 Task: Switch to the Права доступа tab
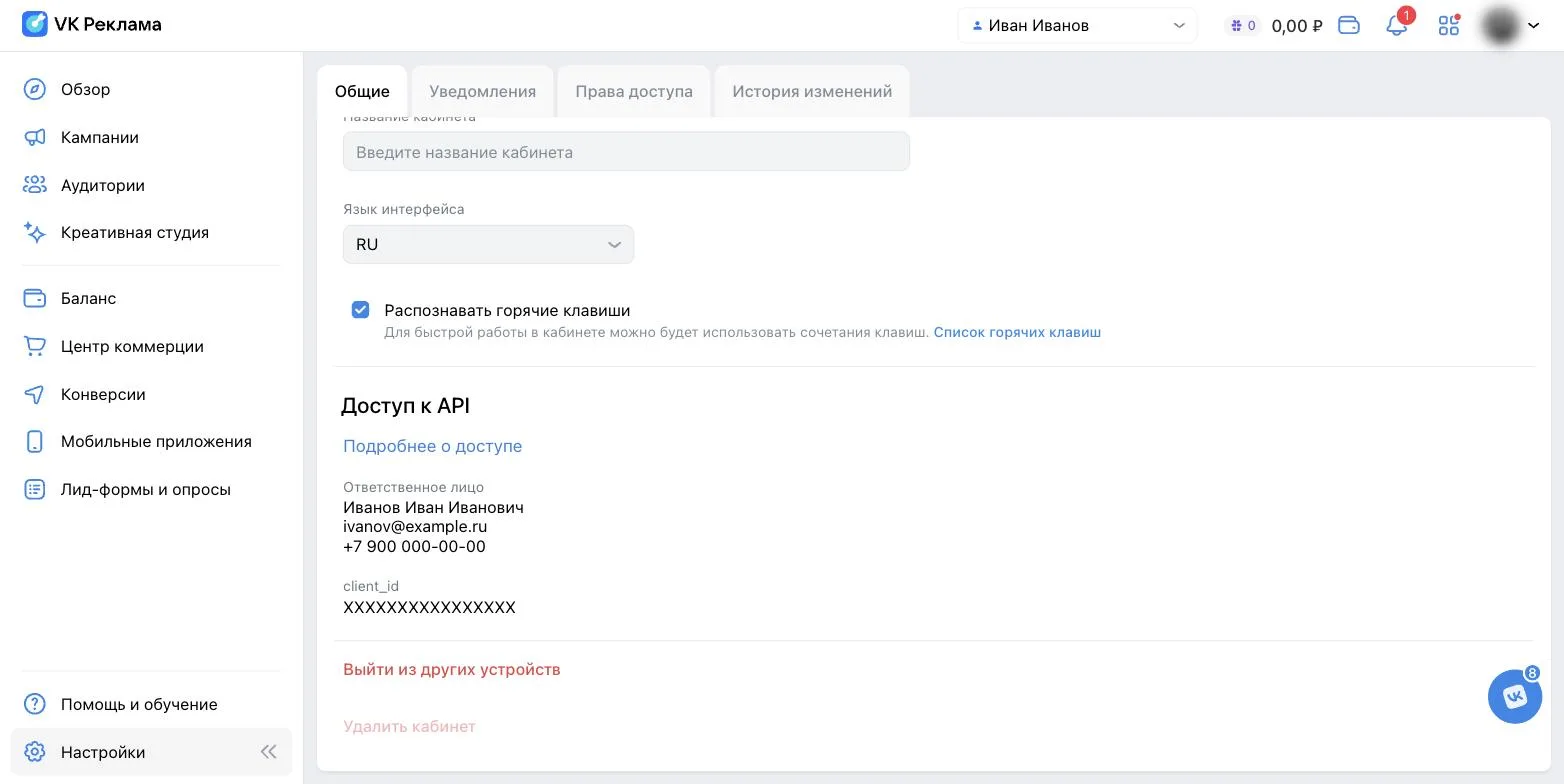634,91
